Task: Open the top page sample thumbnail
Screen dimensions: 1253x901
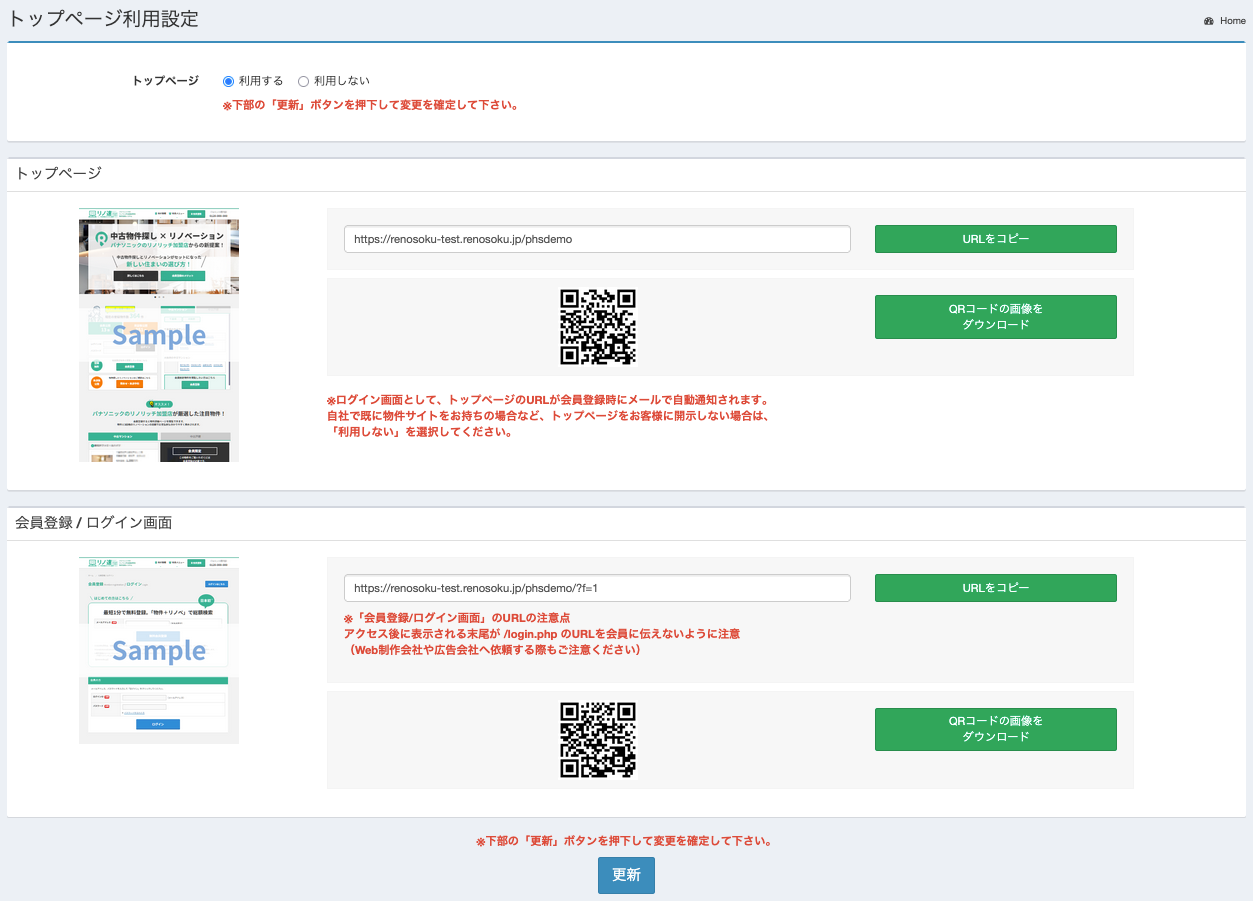Action: pos(159,335)
